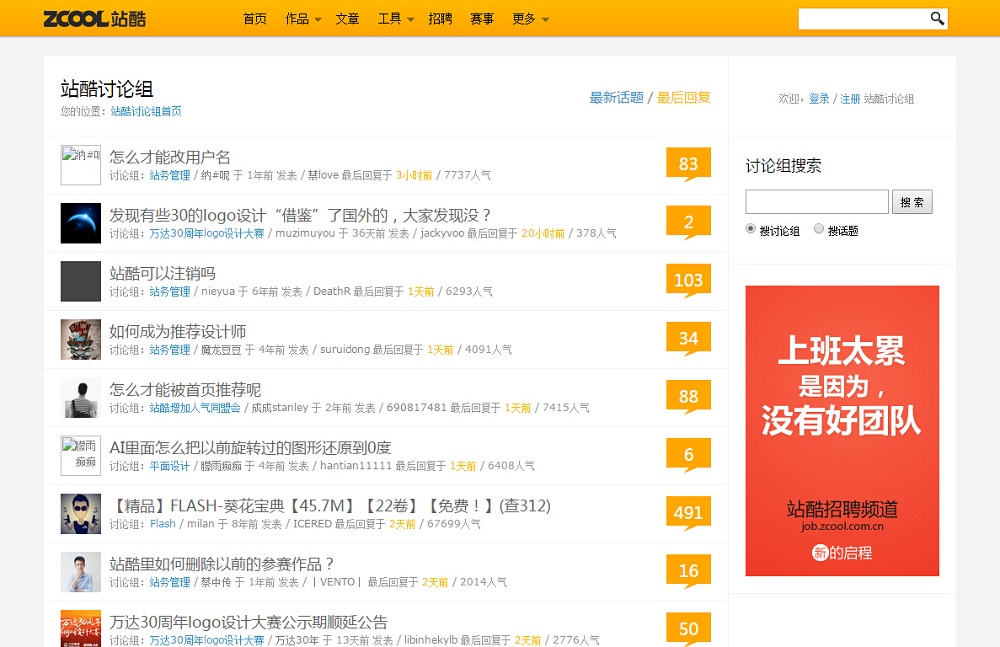Open Flash group link
Image resolution: width=1000 pixels, height=647 pixels.
click(x=163, y=524)
